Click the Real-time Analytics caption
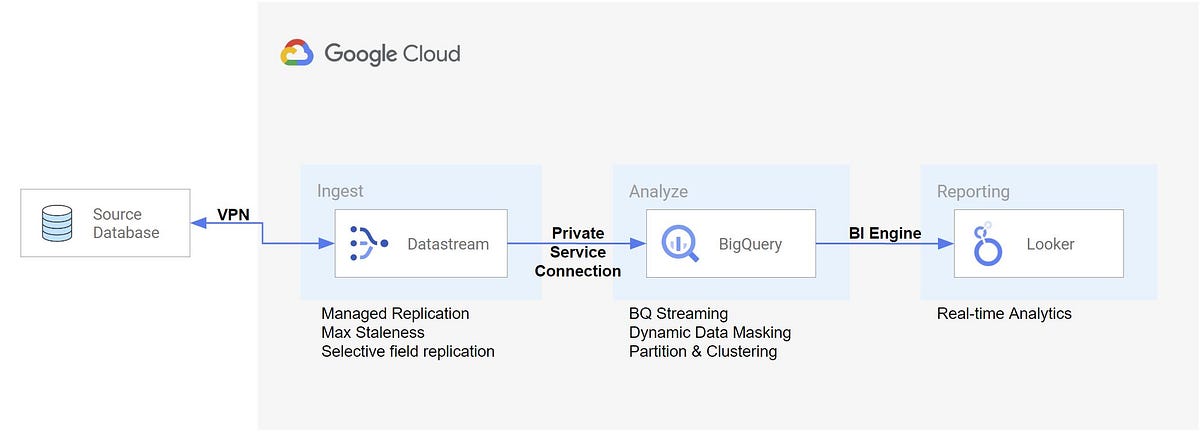The height and width of the screenshot is (432, 1200). click(1004, 314)
